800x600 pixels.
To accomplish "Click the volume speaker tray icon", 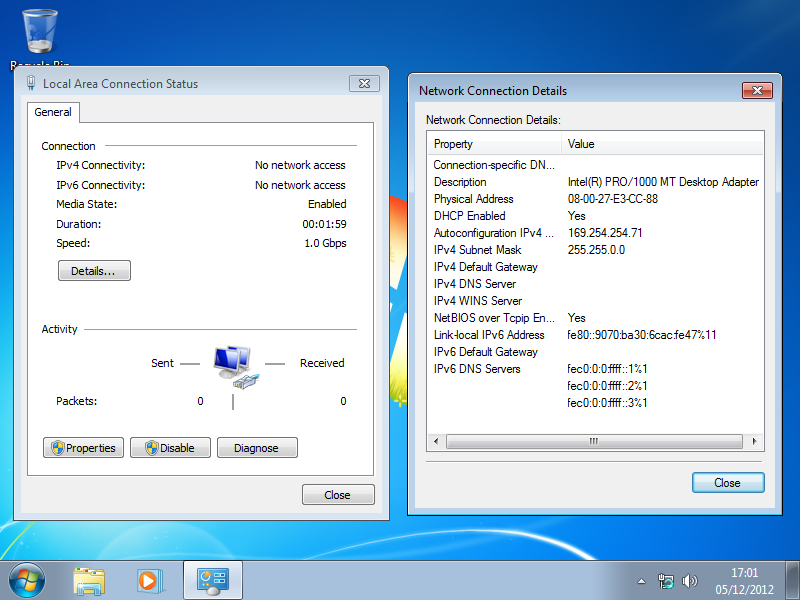I will [x=689, y=581].
